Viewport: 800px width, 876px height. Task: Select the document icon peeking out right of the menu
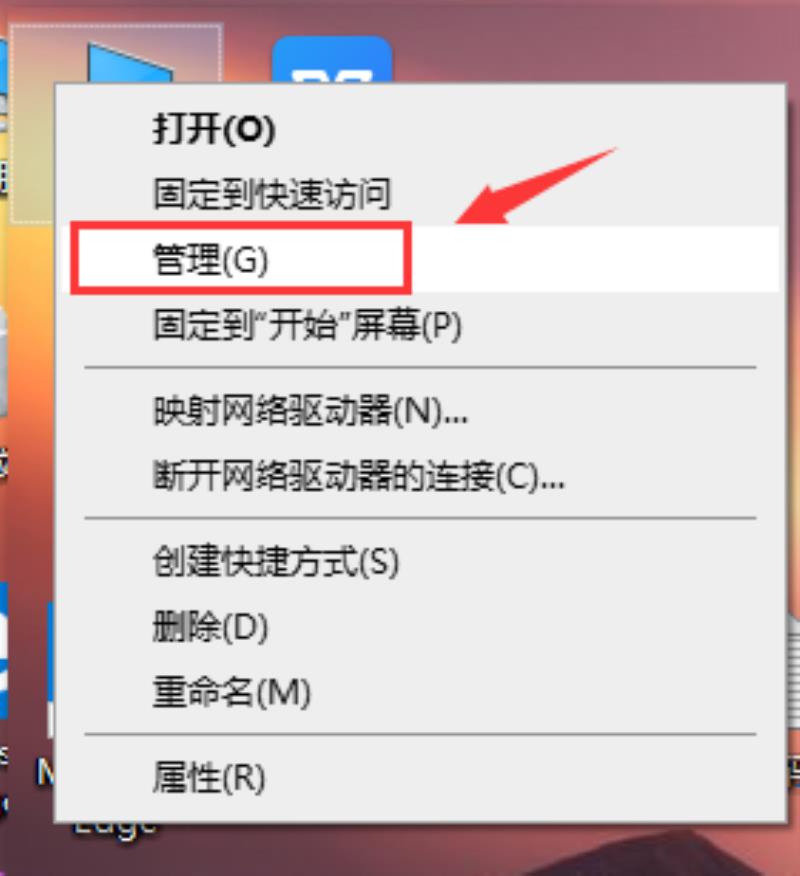tap(793, 670)
